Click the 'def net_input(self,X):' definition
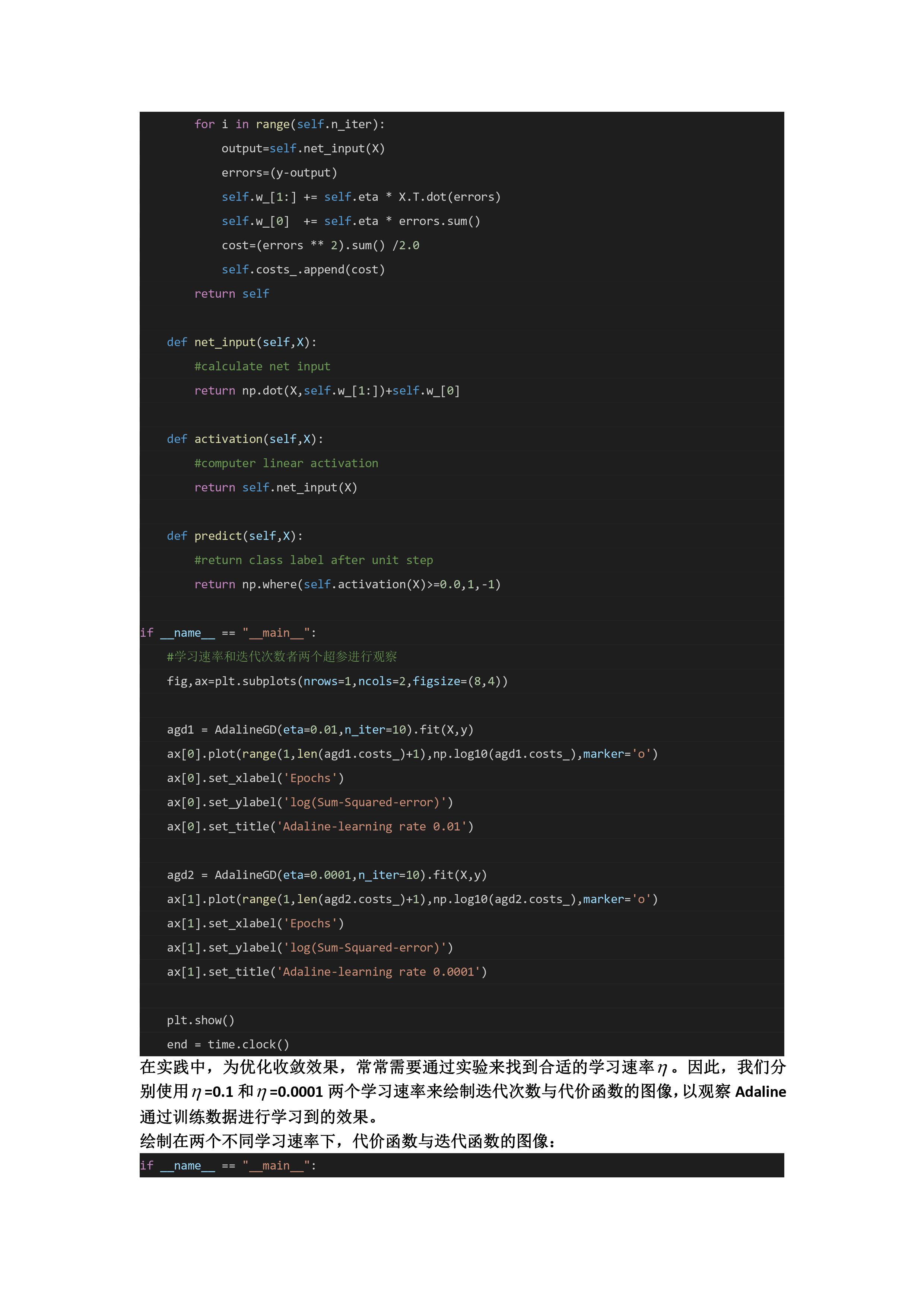Image resolution: width=924 pixels, height=1307 pixels. point(241,342)
